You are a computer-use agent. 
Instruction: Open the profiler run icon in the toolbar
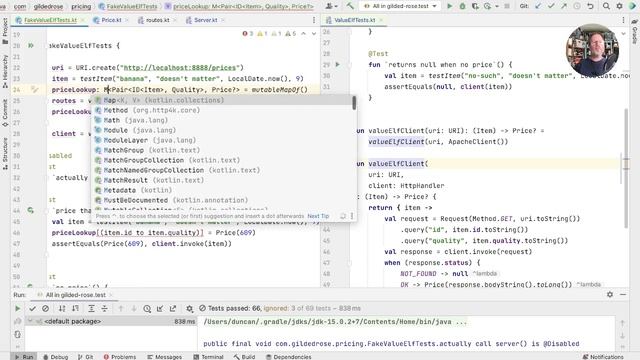click(487, 6)
